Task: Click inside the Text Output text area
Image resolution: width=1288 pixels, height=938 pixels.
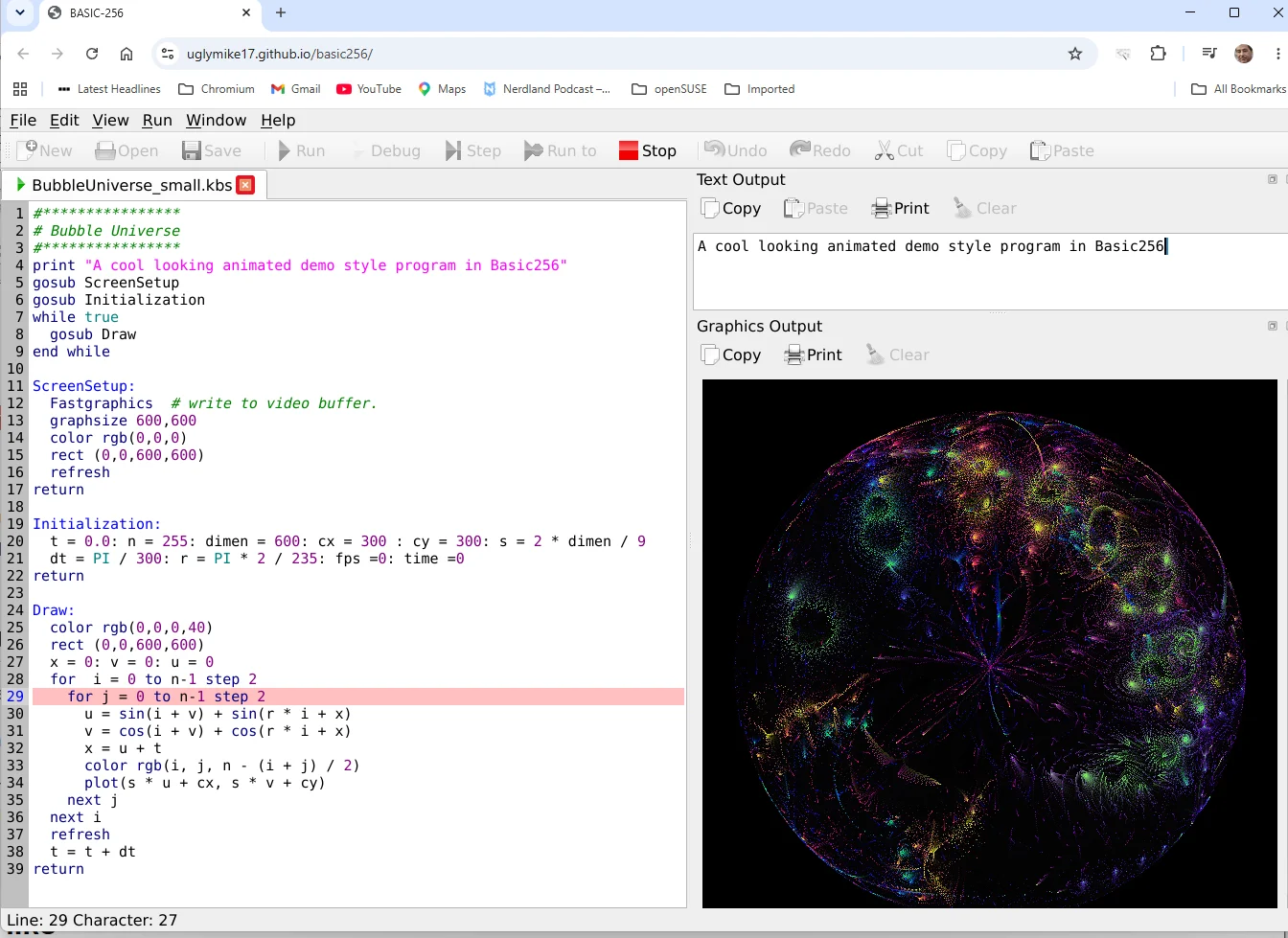Action: (990, 271)
